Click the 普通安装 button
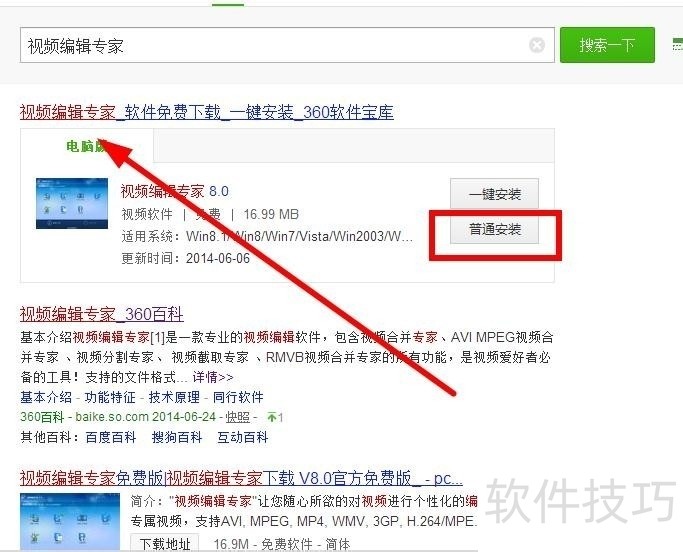The width and height of the screenshot is (683, 552). (494, 229)
